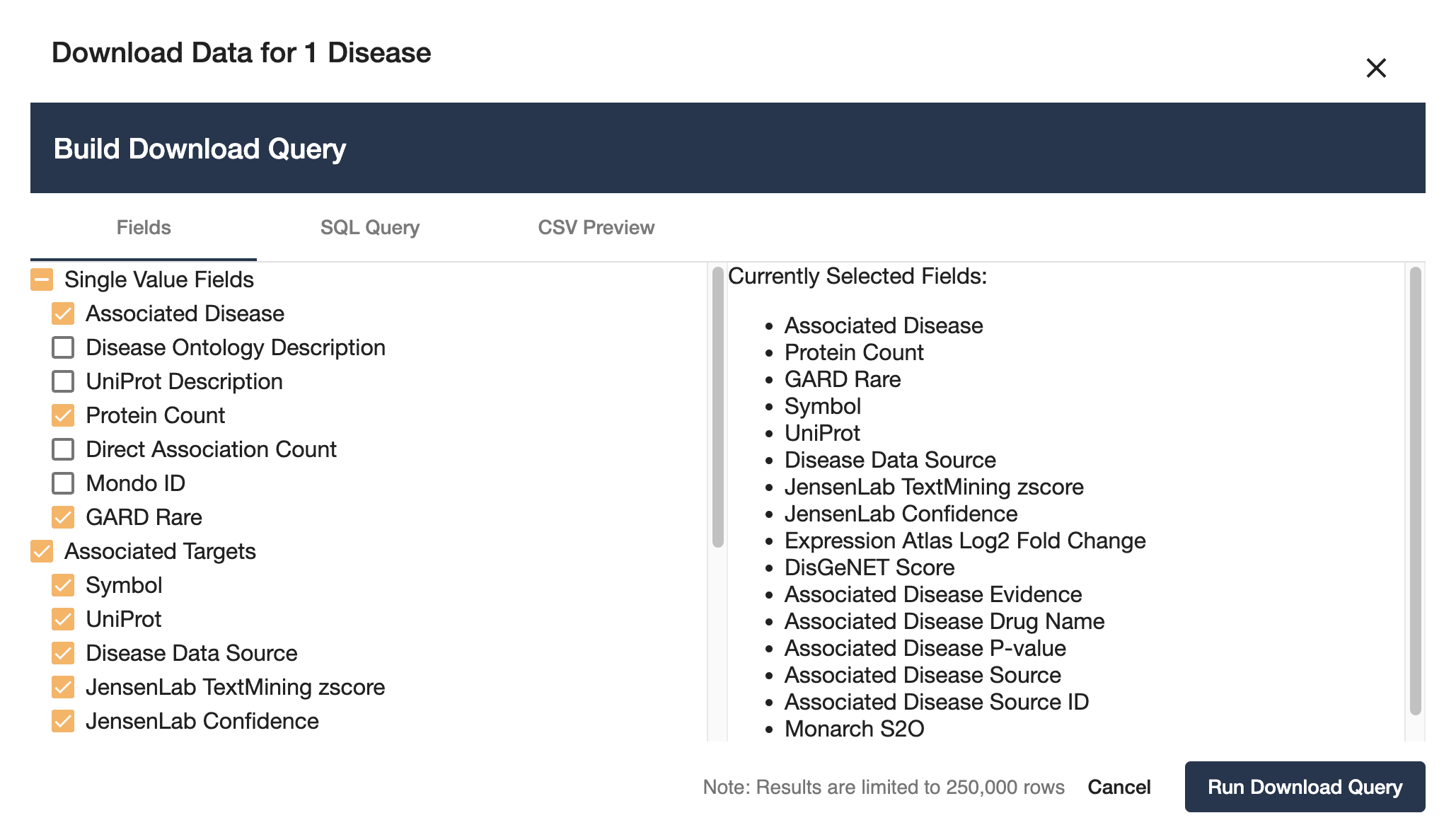Image resolution: width=1456 pixels, height=825 pixels.
Task: Uncheck the Associated Disease field
Action: (63, 313)
